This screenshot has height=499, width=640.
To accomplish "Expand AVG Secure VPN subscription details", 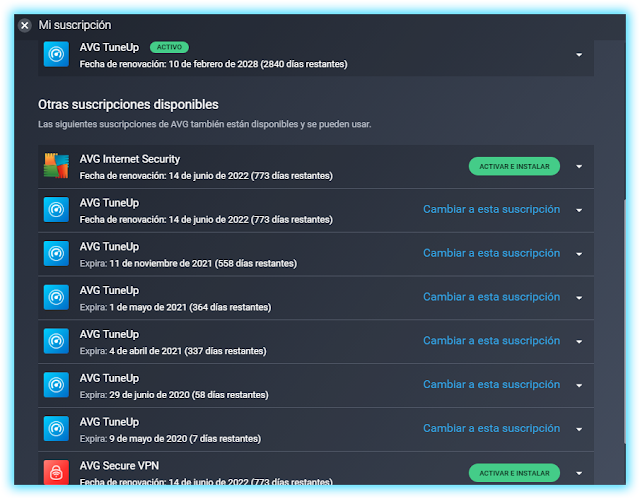I will coord(579,473).
